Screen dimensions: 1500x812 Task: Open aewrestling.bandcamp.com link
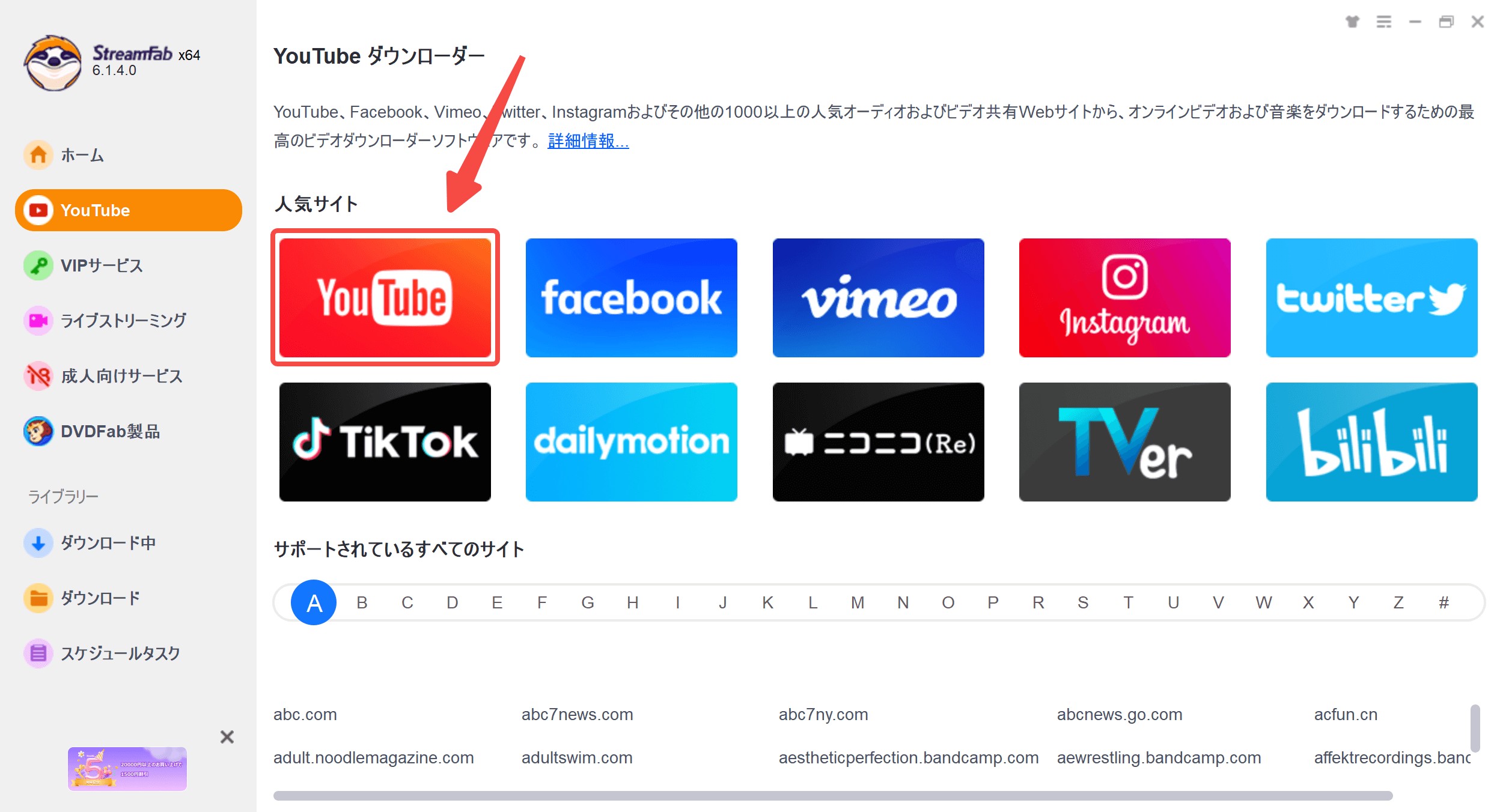pyautogui.click(x=1159, y=758)
